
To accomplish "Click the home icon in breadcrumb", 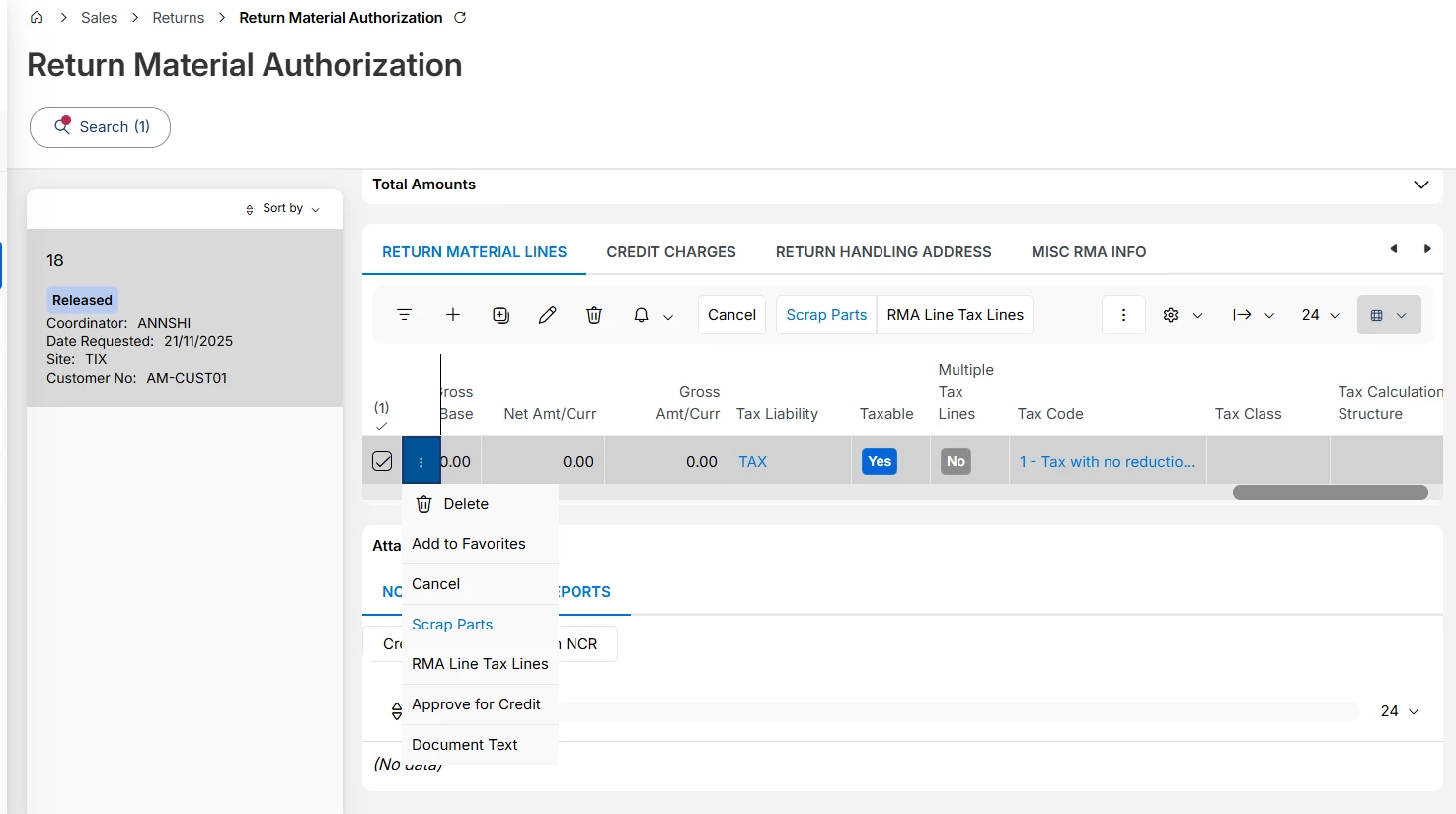I will click(37, 18).
